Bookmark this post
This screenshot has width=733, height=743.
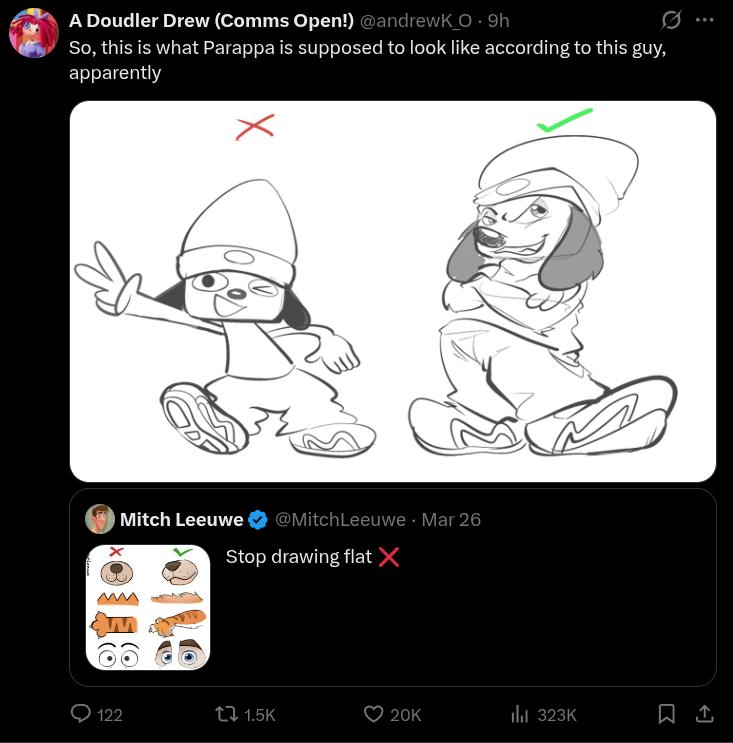point(667,714)
